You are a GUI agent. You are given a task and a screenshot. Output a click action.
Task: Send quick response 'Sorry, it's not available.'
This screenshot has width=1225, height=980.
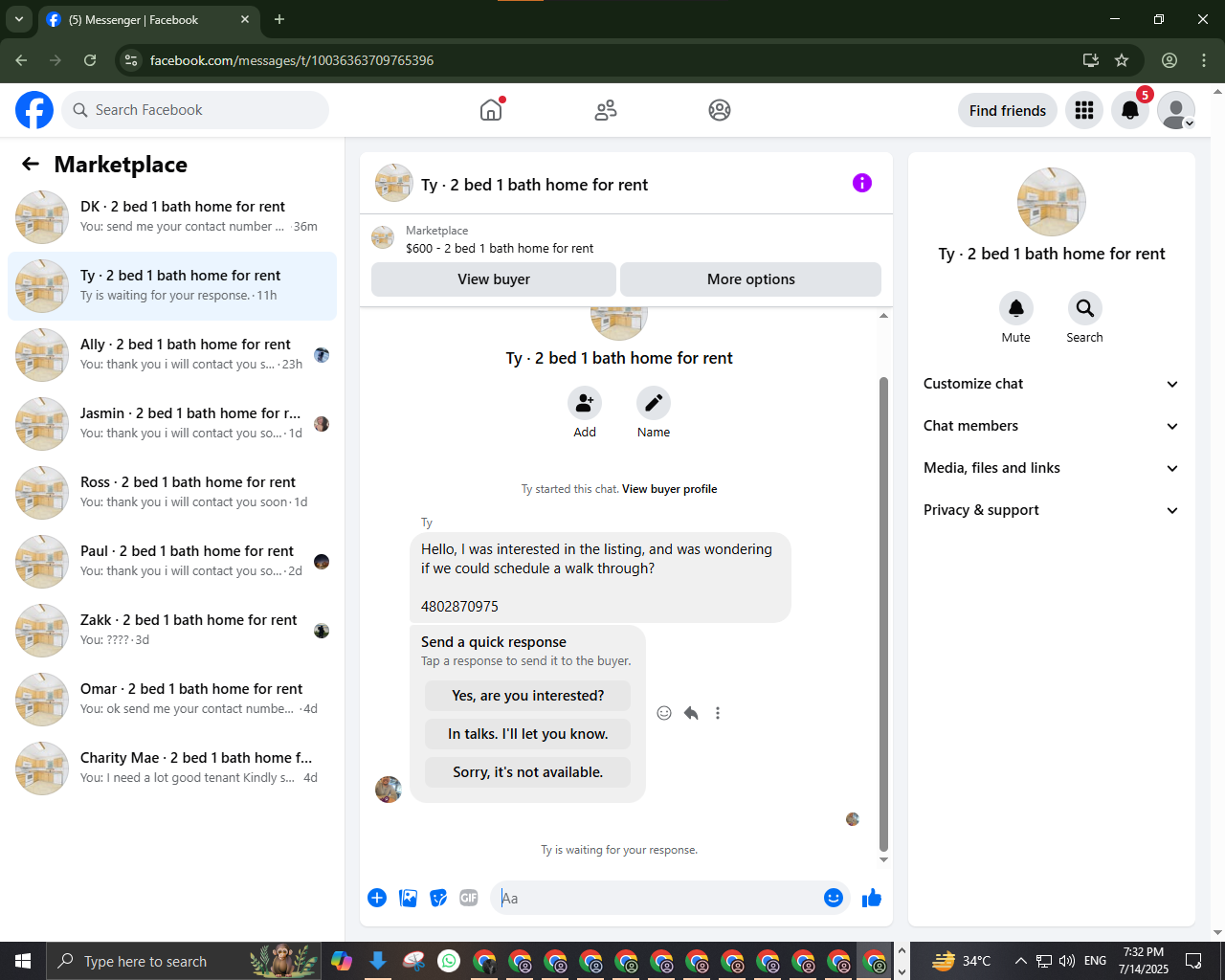click(528, 772)
